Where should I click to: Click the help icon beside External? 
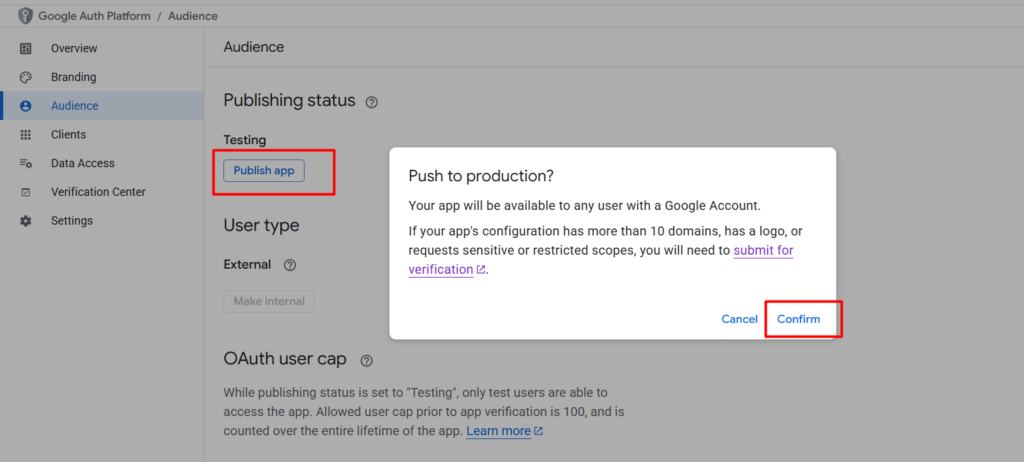point(290,265)
